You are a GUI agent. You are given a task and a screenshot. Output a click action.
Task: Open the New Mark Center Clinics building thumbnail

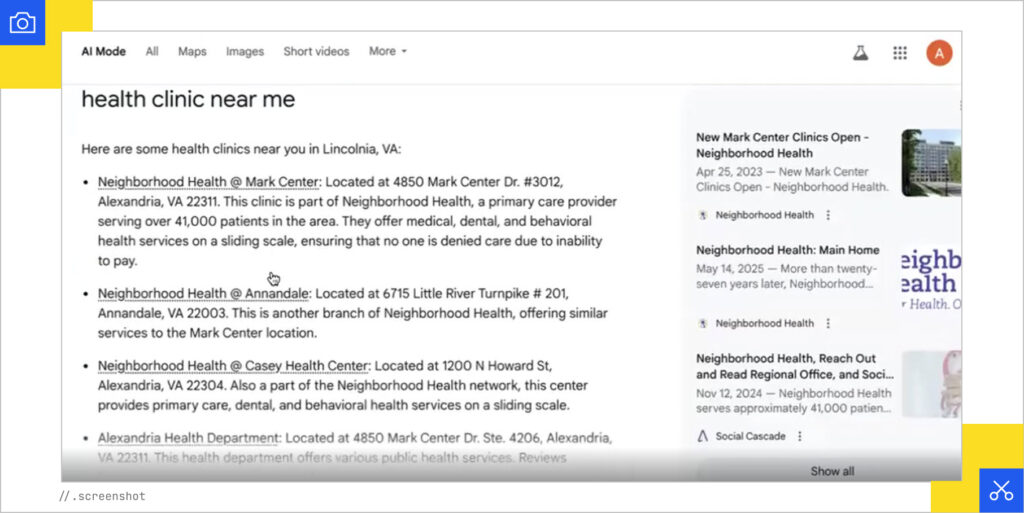tap(930, 162)
